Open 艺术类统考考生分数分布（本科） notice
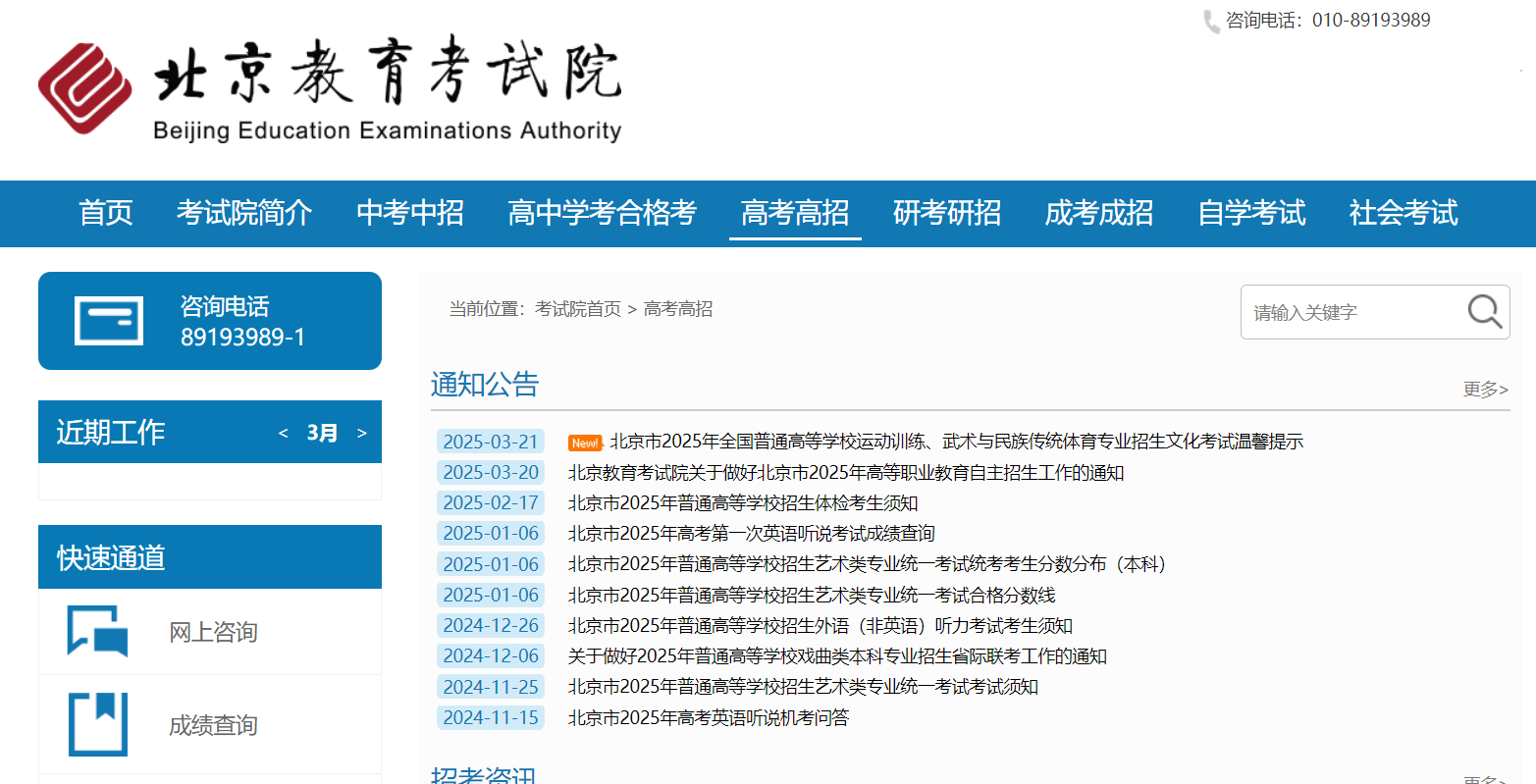Screen dimensions: 1536x784 click(868, 564)
